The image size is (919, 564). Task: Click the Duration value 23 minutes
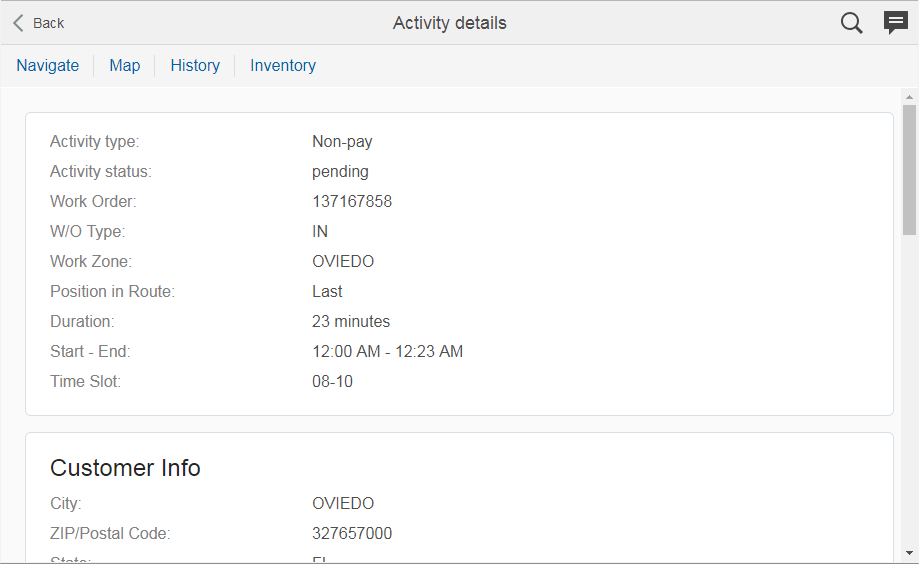(x=351, y=322)
